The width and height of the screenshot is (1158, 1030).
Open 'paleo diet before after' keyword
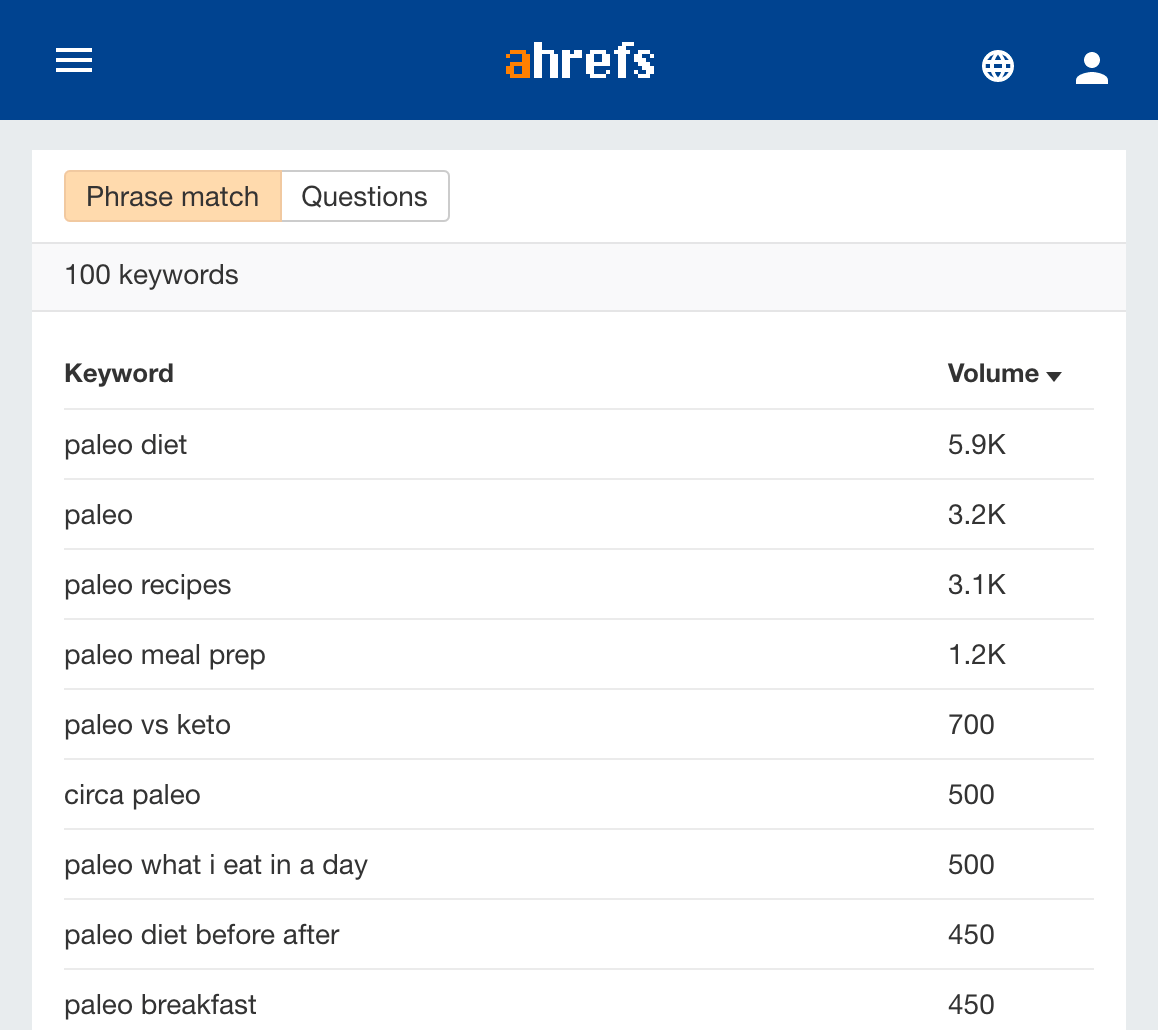tap(202, 934)
